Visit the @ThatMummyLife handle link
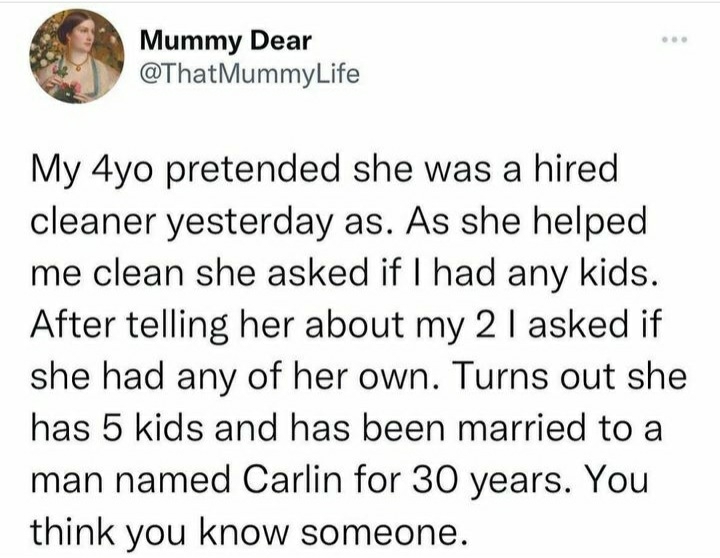The width and height of the screenshot is (720, 558). click(x=245, y=72)
